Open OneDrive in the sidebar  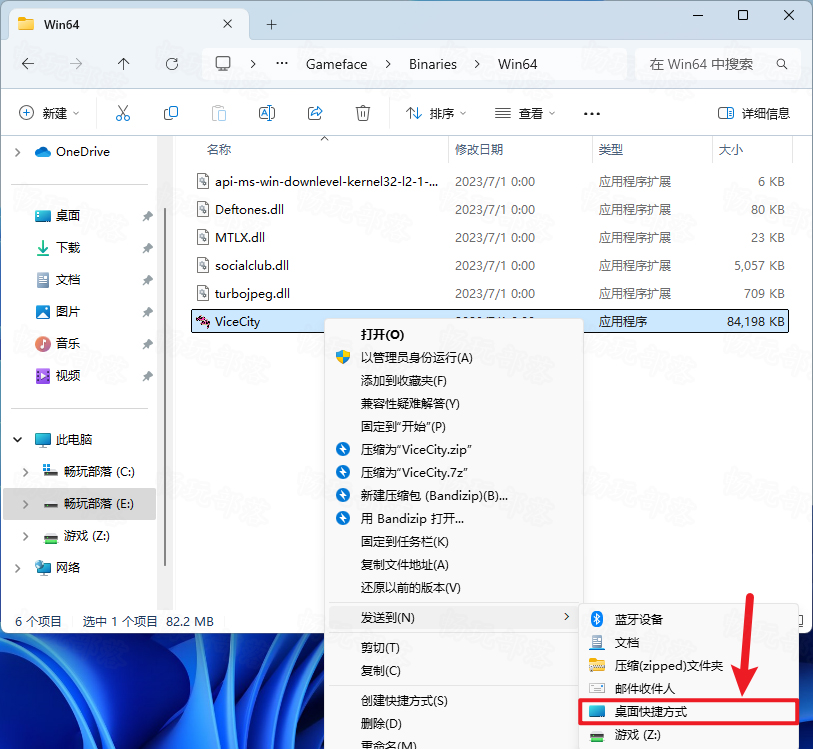pos(72,152)
